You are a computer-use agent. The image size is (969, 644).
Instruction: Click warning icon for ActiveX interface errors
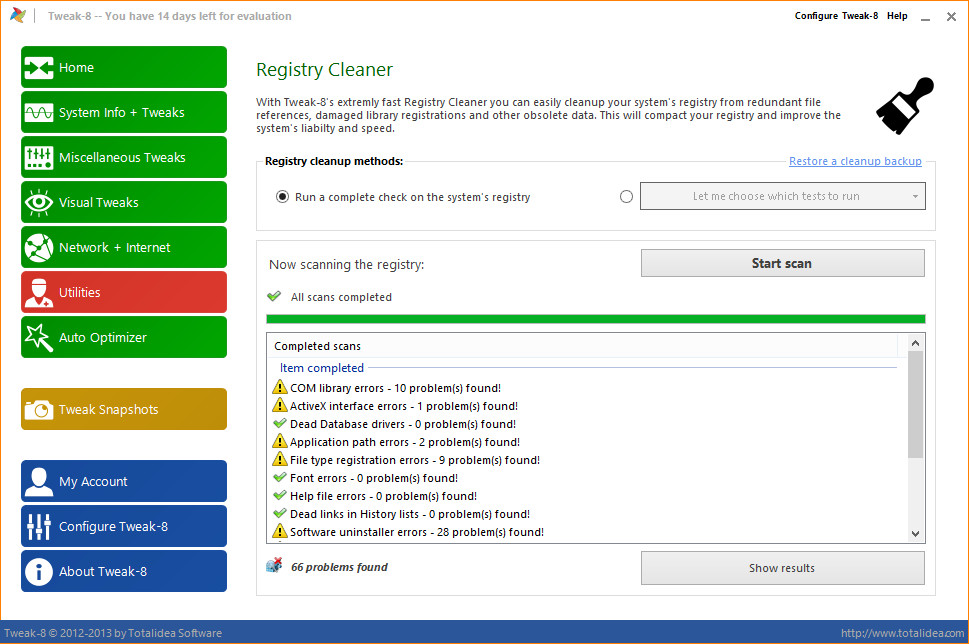(280, 405)
